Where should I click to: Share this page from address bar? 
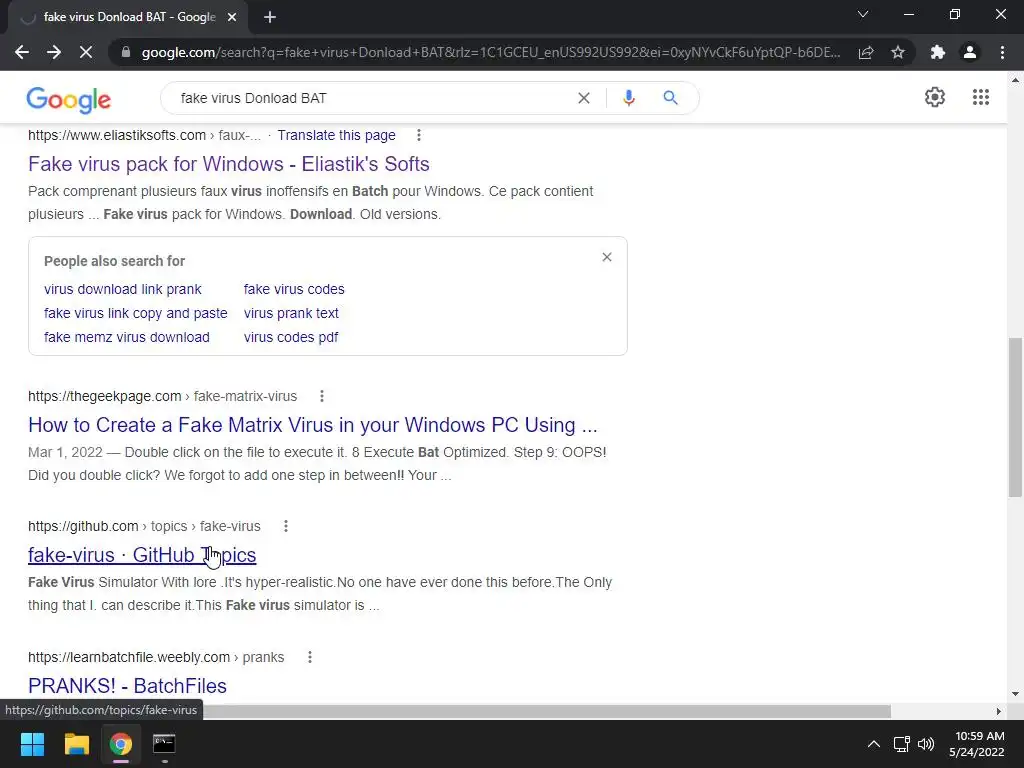click(866, 52)
